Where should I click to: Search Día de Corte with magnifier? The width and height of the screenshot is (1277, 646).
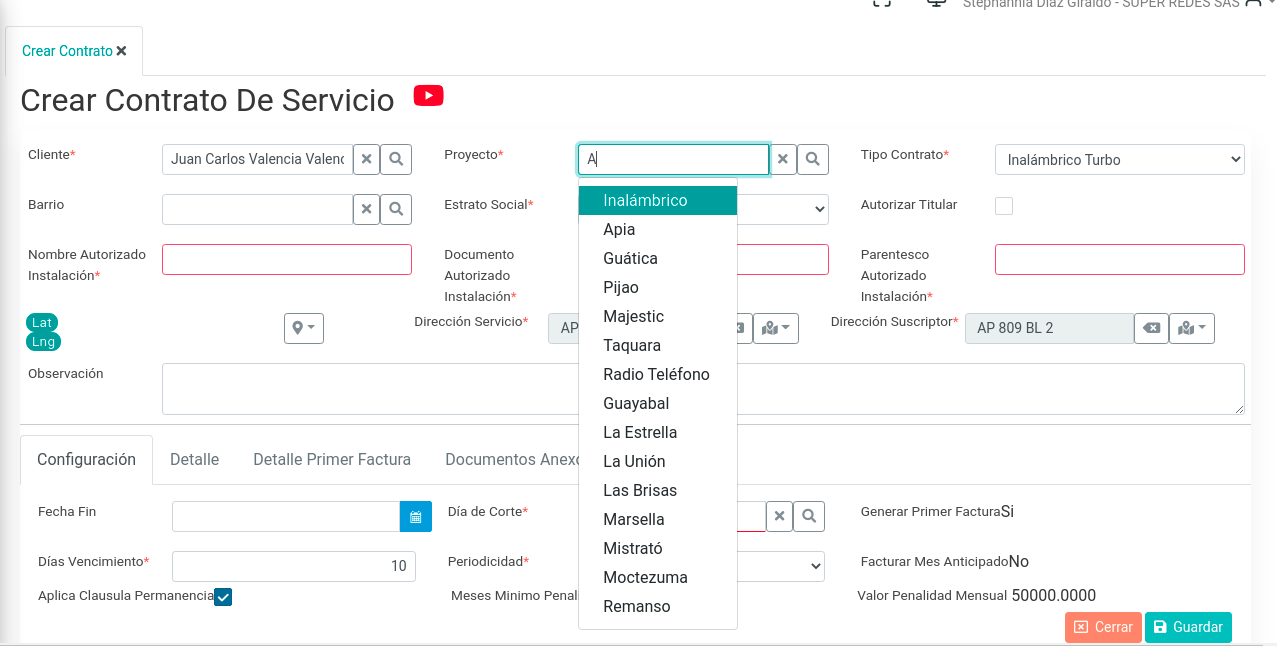tap(809, 516)
